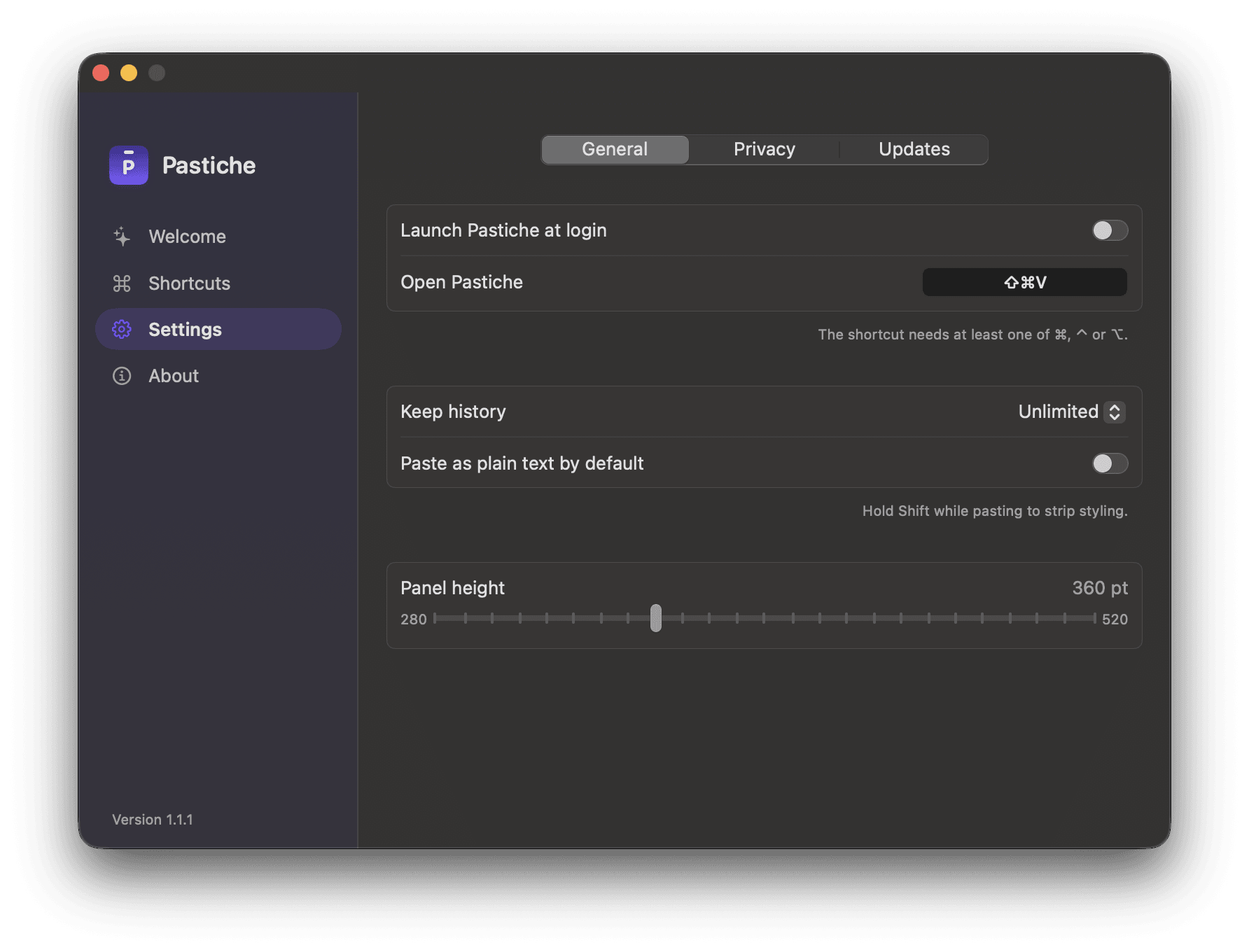Click the Panel height slider thumb
1249x952 pixels.
click(655, 618)
